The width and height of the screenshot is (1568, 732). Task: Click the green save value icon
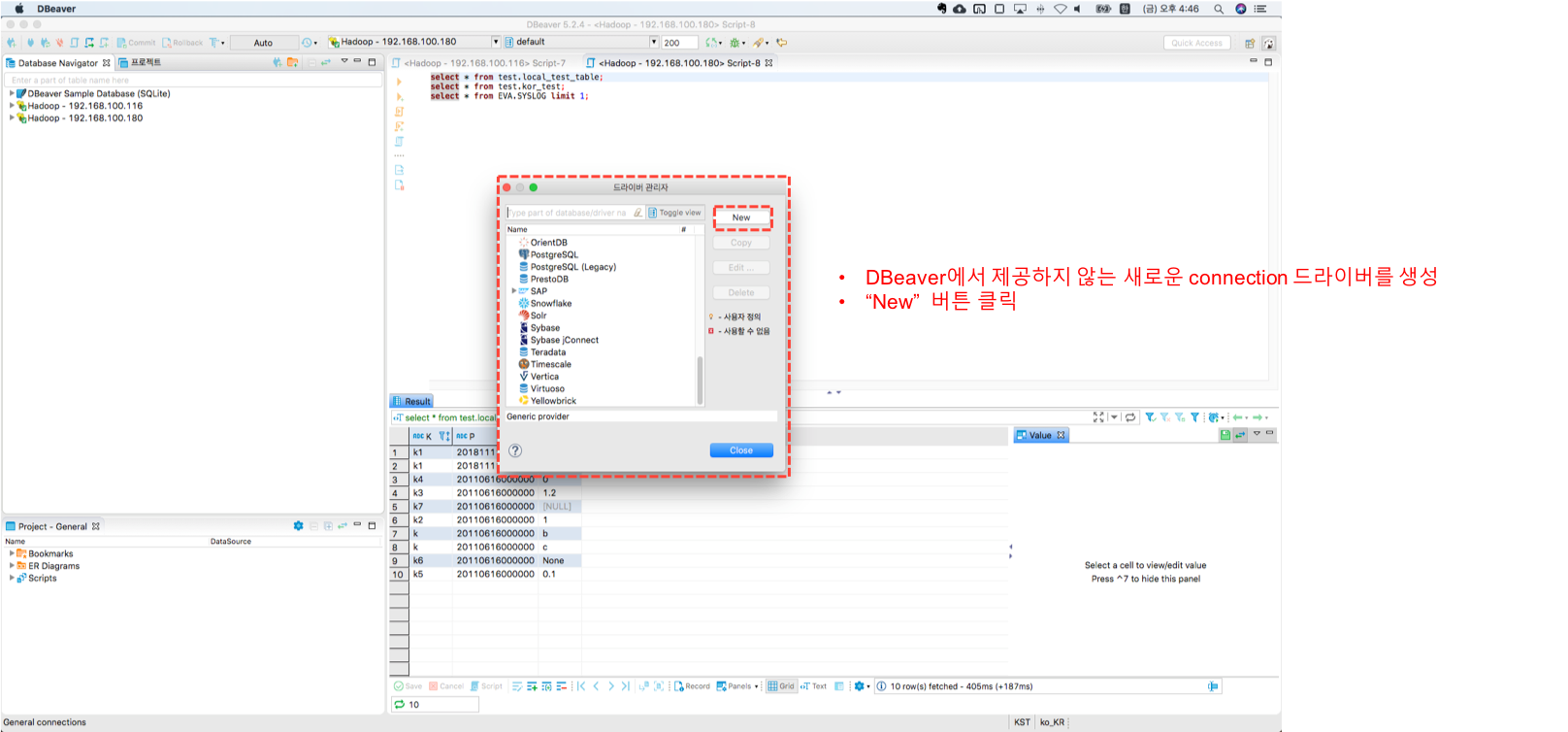coord(1225,435)
